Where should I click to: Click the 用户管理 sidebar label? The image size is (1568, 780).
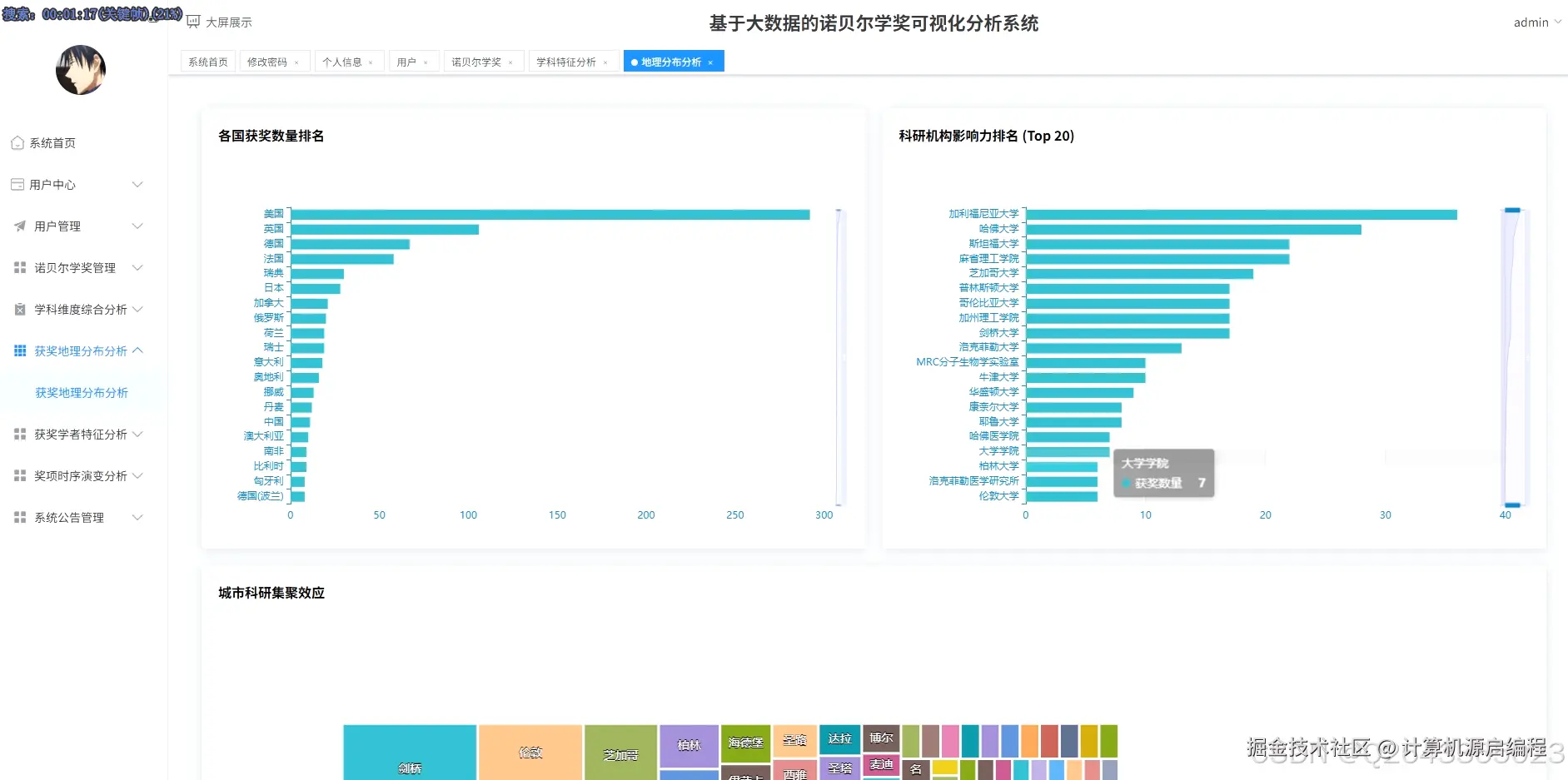coord(57,226)
